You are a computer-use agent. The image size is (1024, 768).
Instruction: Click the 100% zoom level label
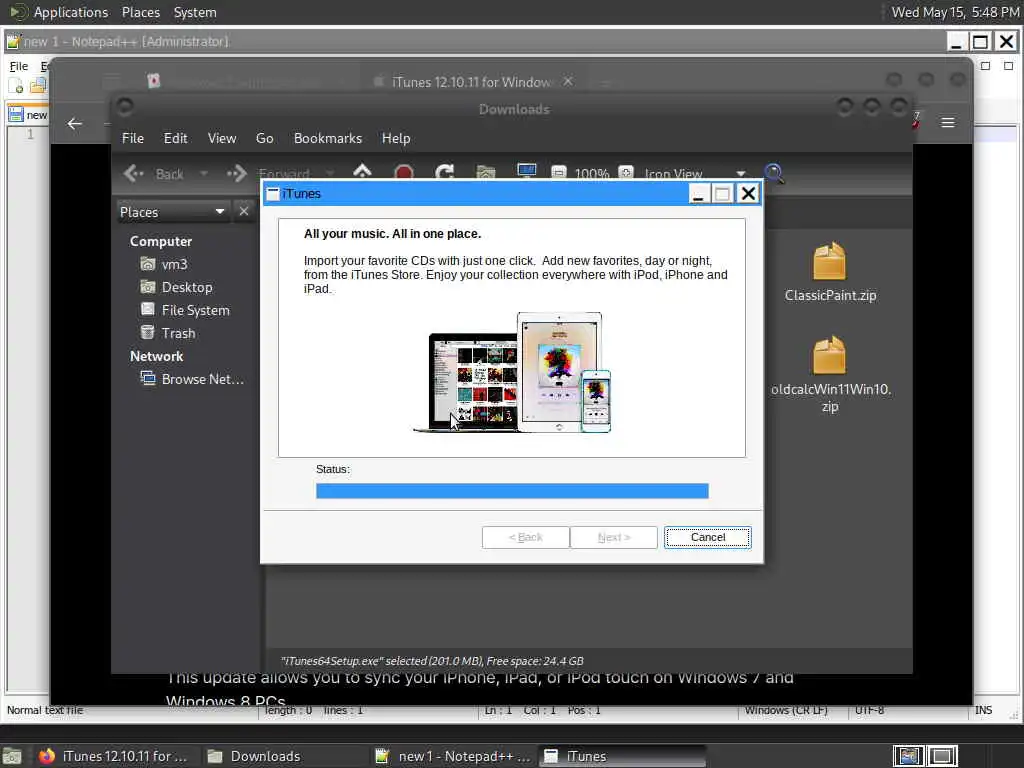point(592,174)
